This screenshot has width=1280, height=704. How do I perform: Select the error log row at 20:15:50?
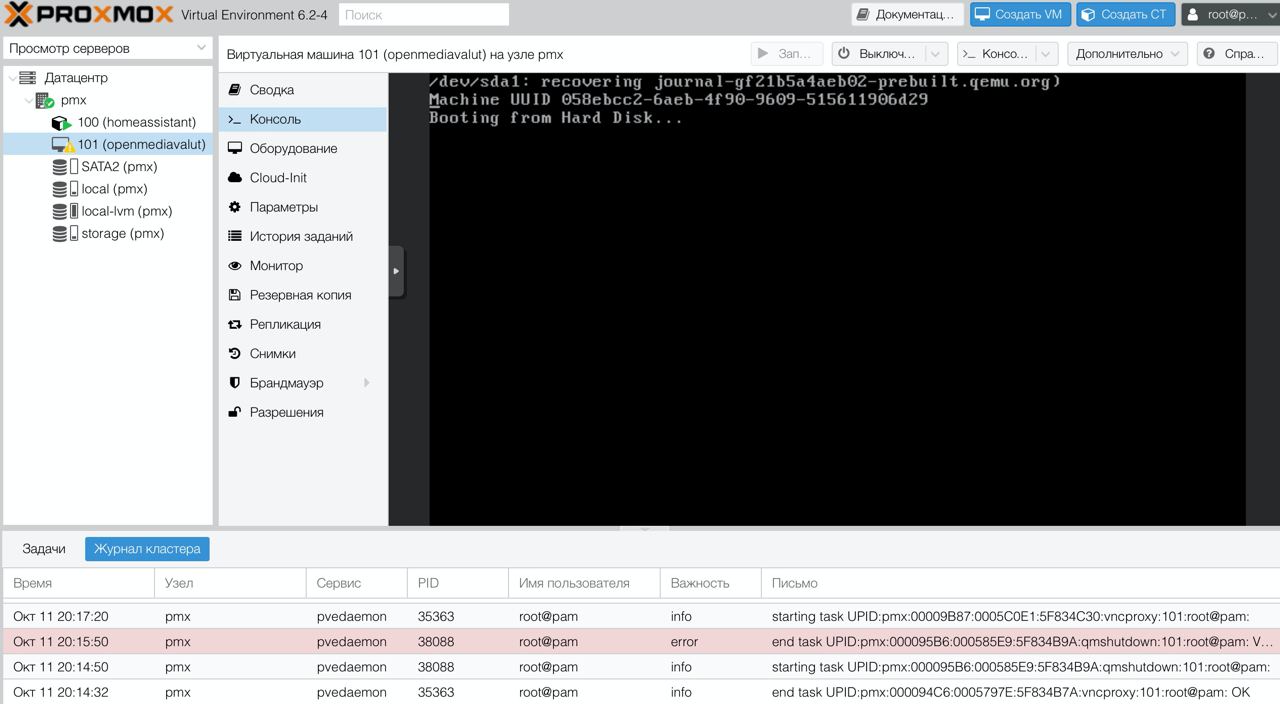pos(640,642)
